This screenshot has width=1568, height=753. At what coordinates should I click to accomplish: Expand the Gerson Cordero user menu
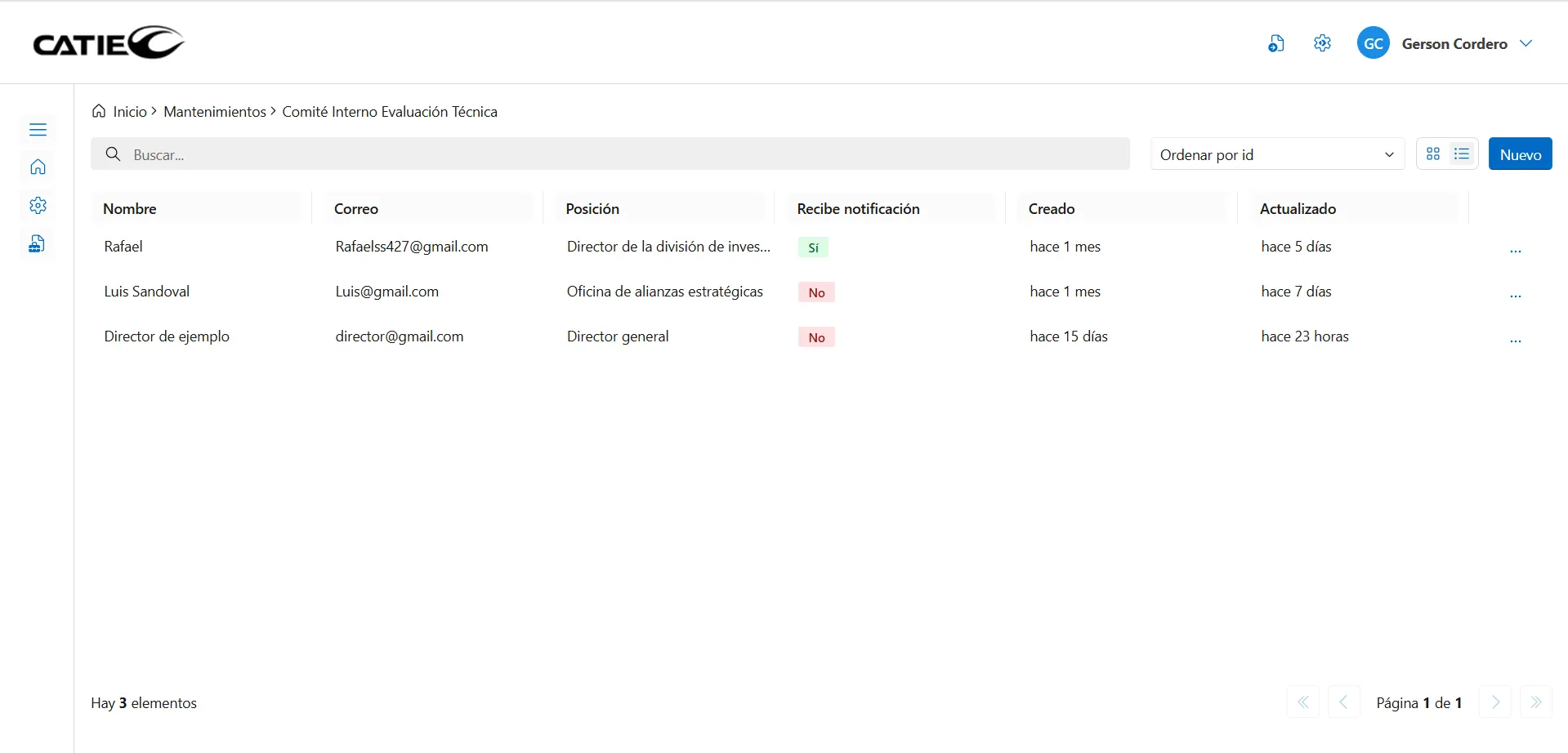point(1526,43)
